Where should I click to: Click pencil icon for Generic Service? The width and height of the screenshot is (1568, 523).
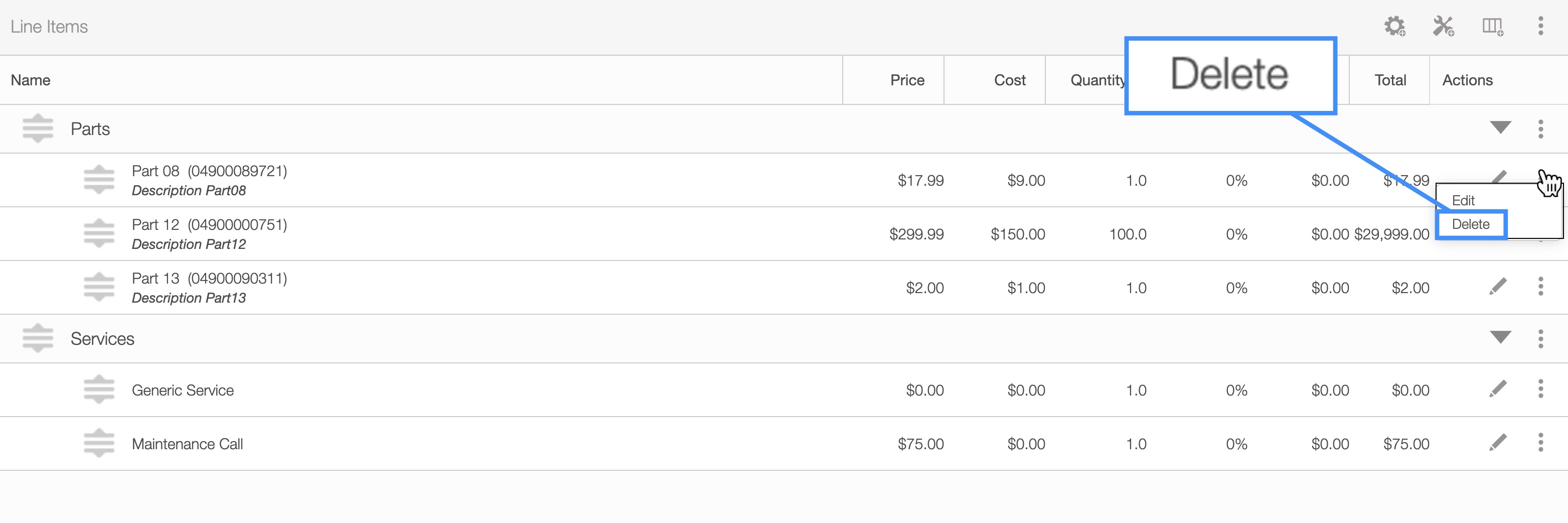click(1498, 389)
